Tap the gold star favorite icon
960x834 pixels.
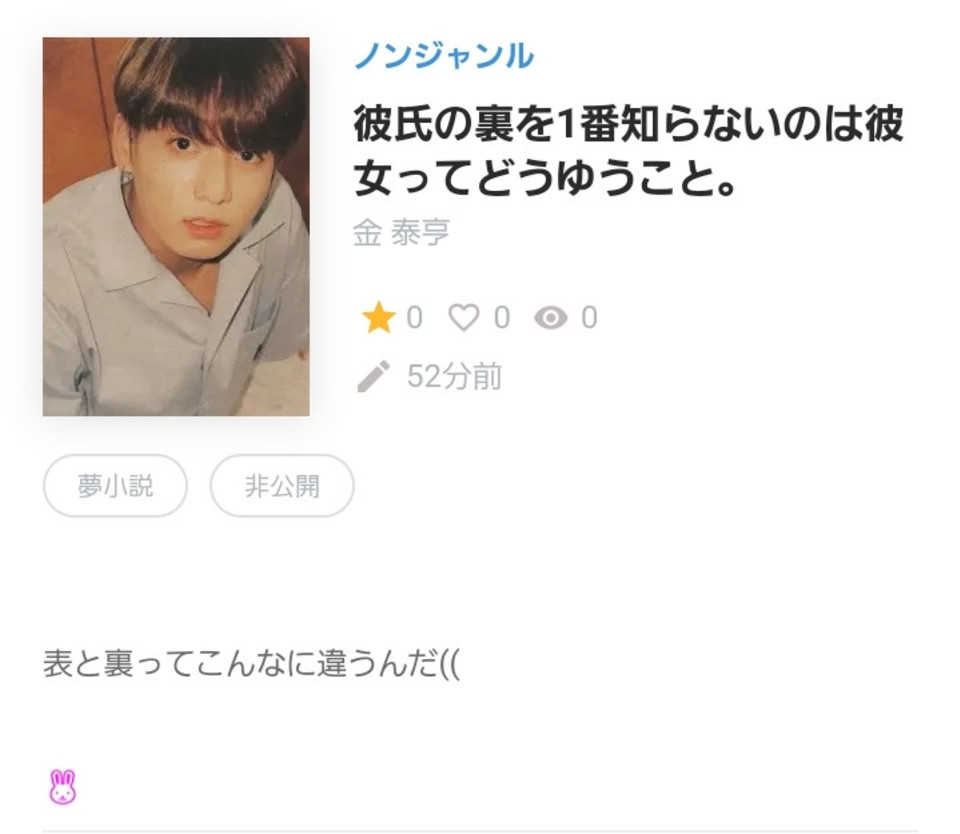[x=378, y=317]
